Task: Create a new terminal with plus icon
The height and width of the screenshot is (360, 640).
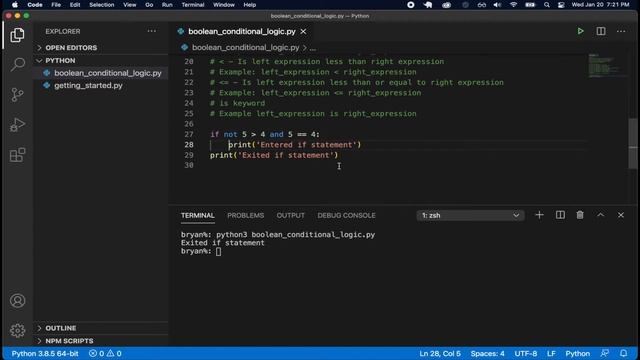Action: coord(539,215)
